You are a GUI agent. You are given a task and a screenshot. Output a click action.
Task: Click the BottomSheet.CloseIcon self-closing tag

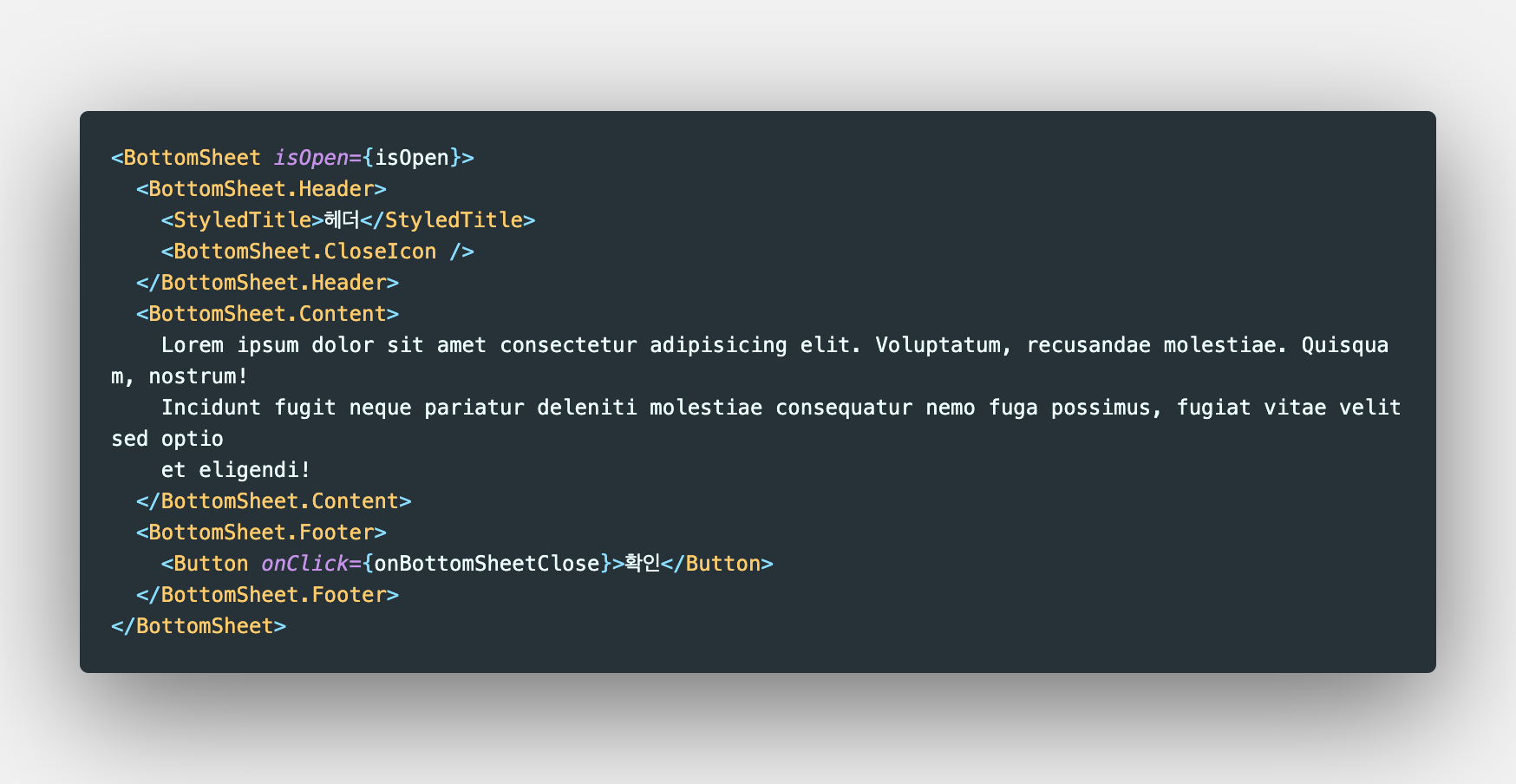click(317, 252)
